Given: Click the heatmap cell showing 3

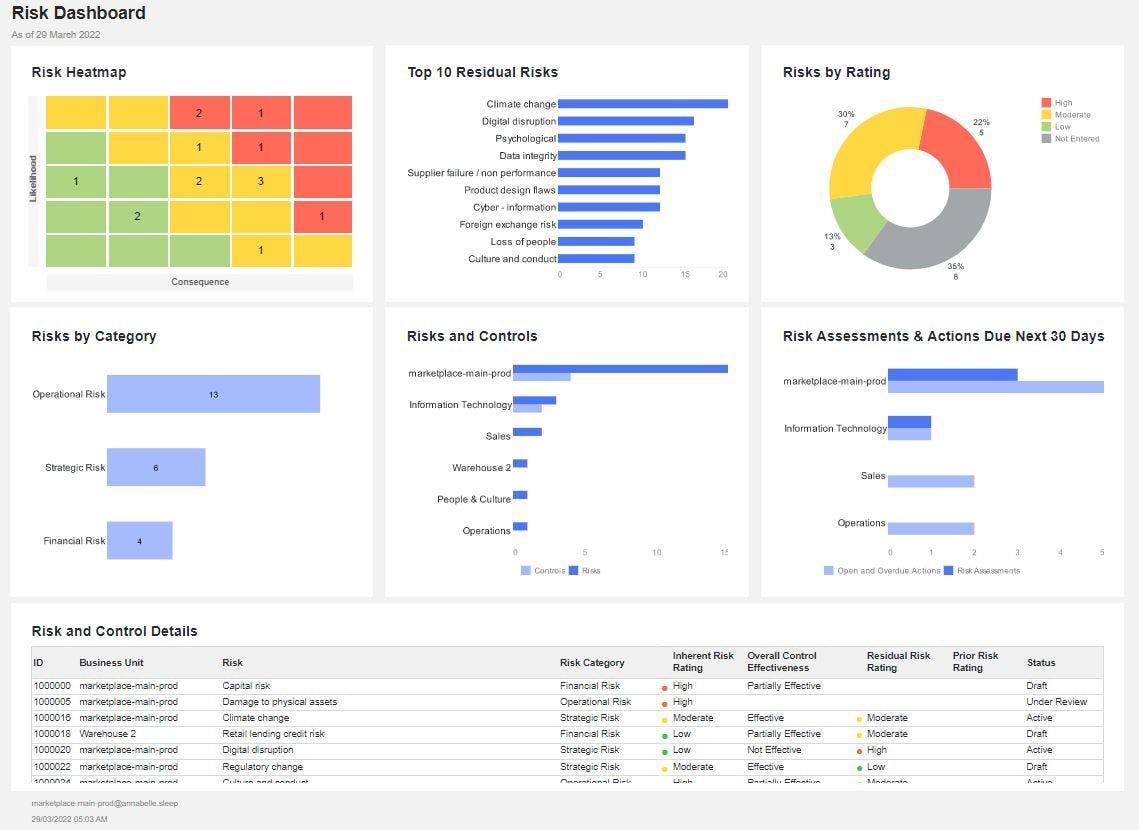Looking at the screenshot, I should pos(261,182).
